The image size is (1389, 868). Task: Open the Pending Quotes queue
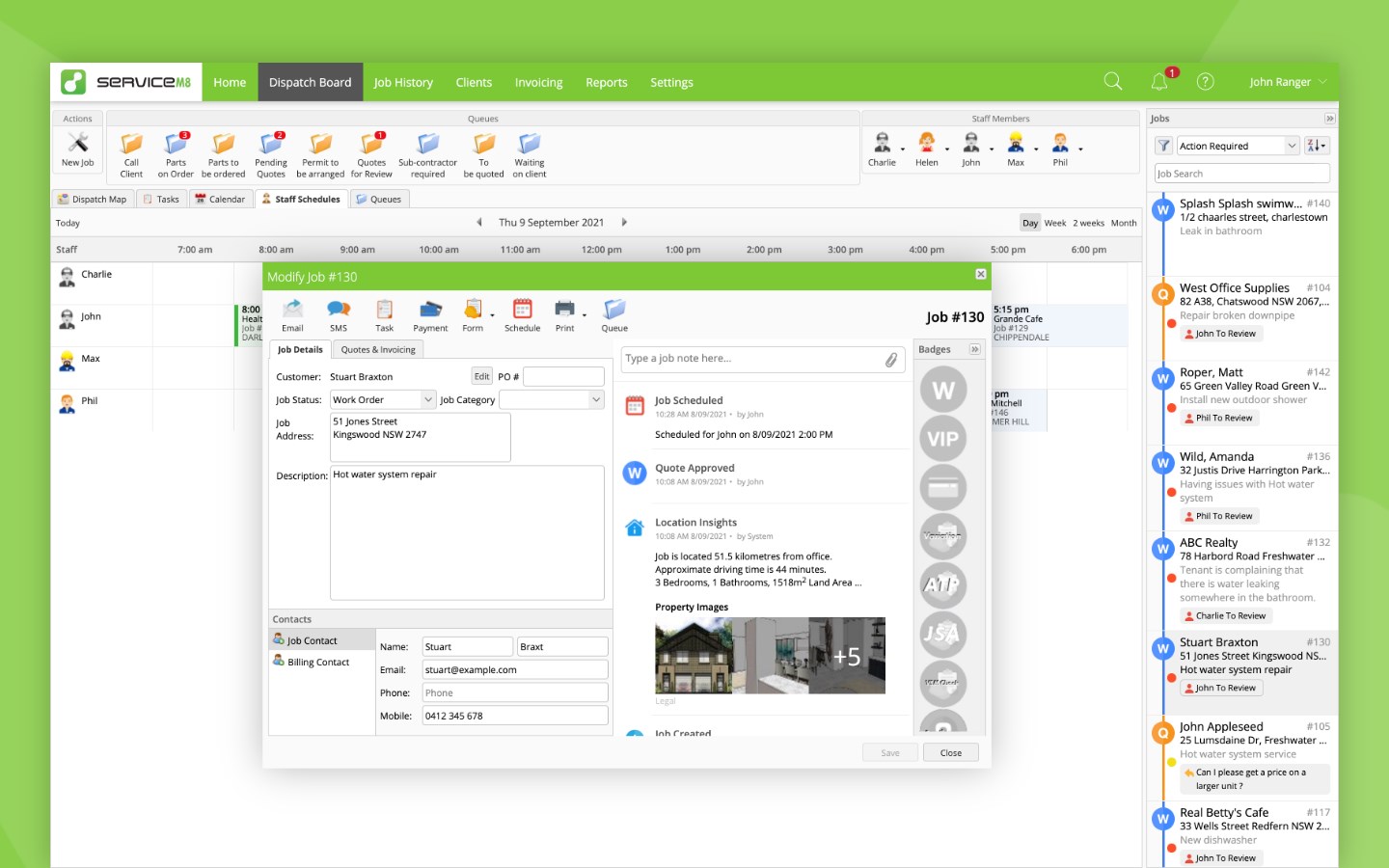point(271,144)
